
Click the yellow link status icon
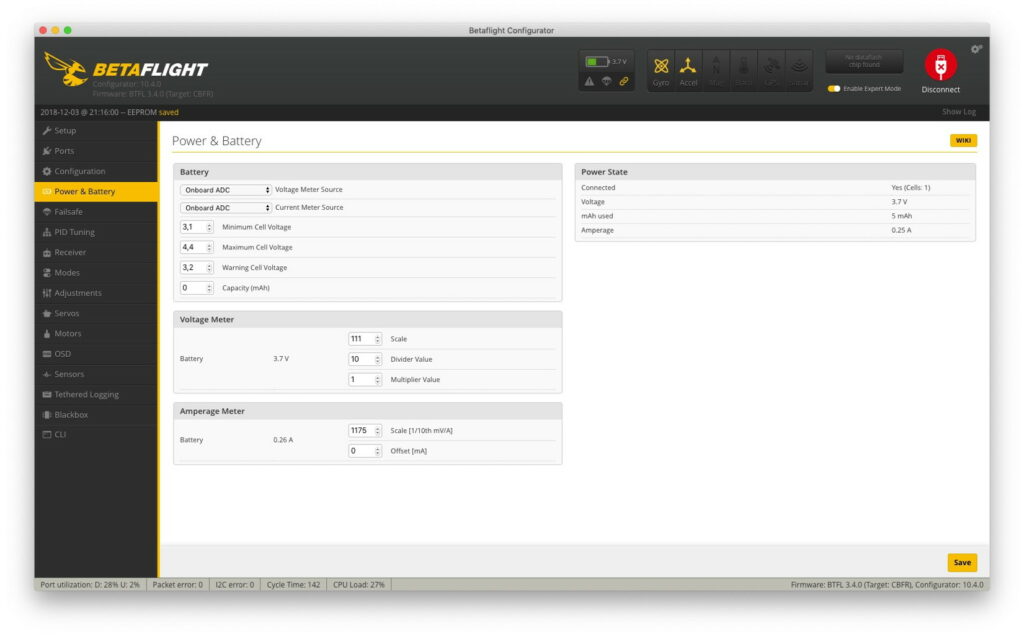coord(624,81)
